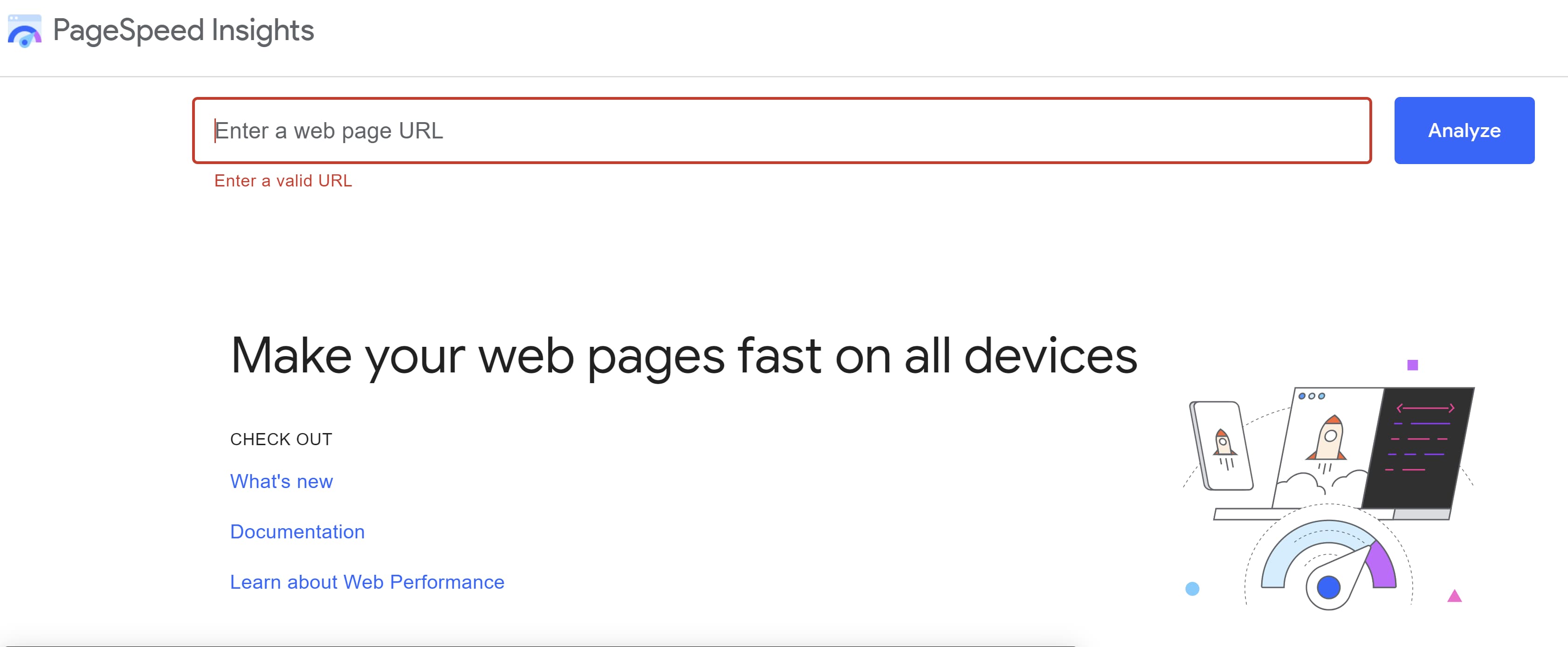This screenshot has height=647, width=1568.
Task: Open the Documentation link
Action: point(297,532)
